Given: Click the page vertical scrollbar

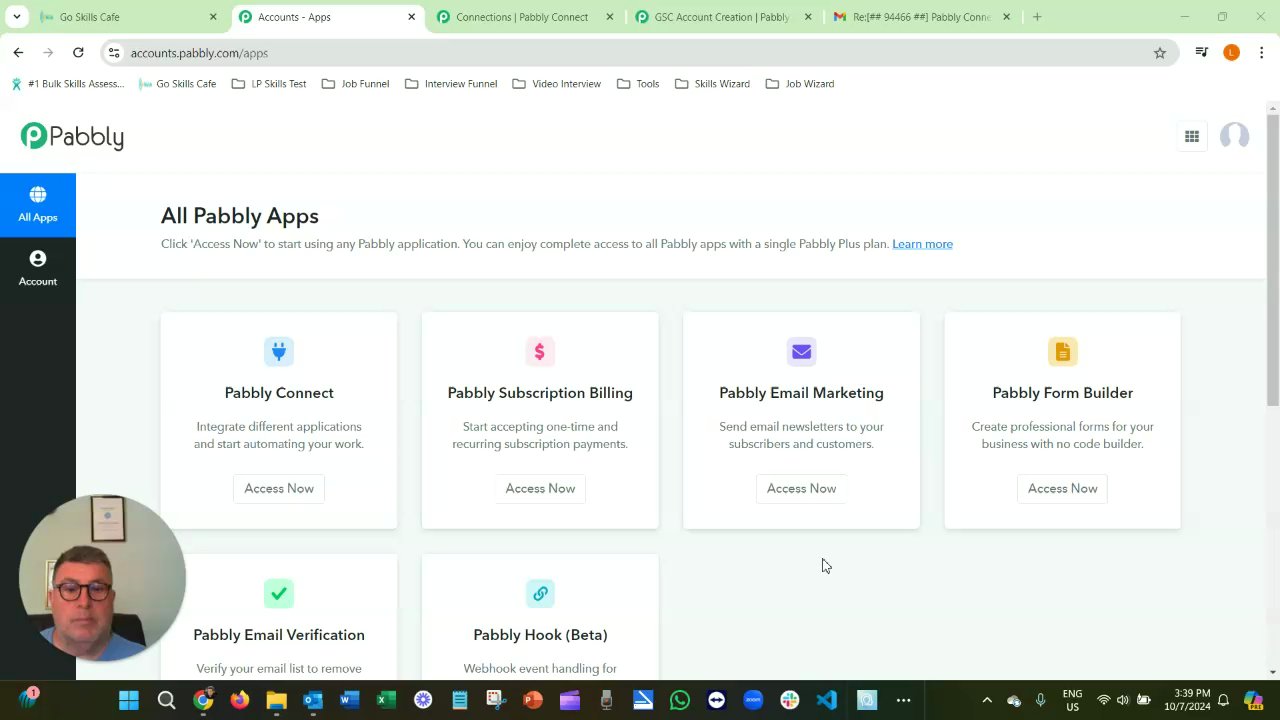Looking at the screenshot, I should pyautogui.click(x=1272, y=260).
